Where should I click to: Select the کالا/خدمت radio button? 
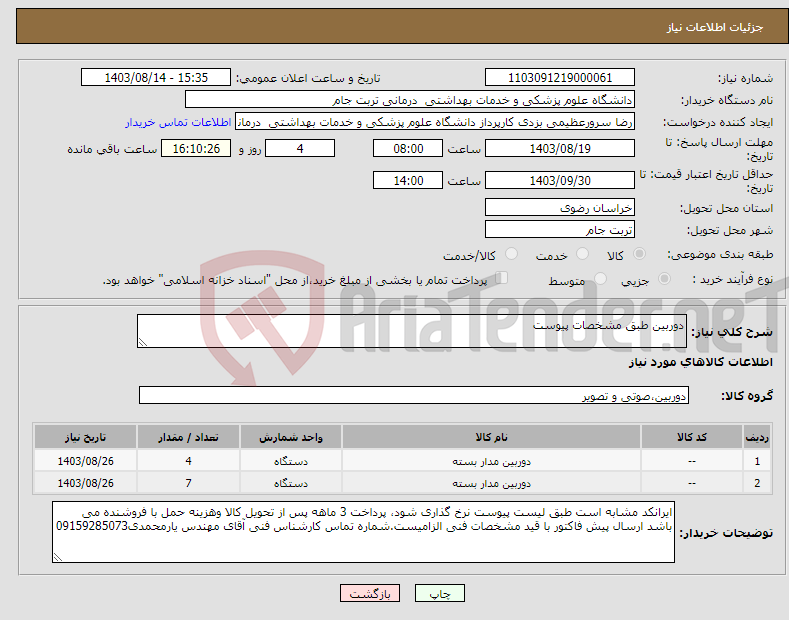511,254
